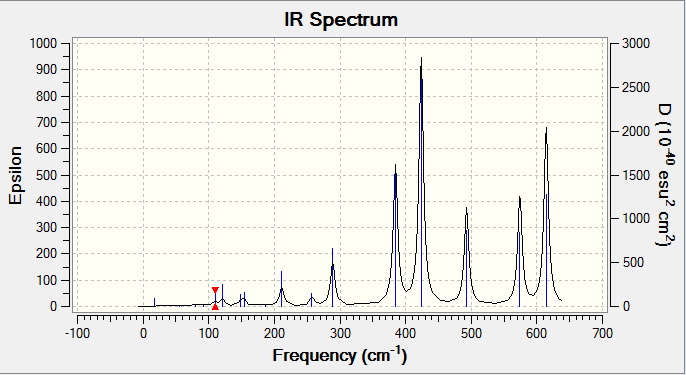This screenshot has width=686, height=375.
Task: Select the blue vibrational line near 288 cm-1
Action: coord(332,277)
